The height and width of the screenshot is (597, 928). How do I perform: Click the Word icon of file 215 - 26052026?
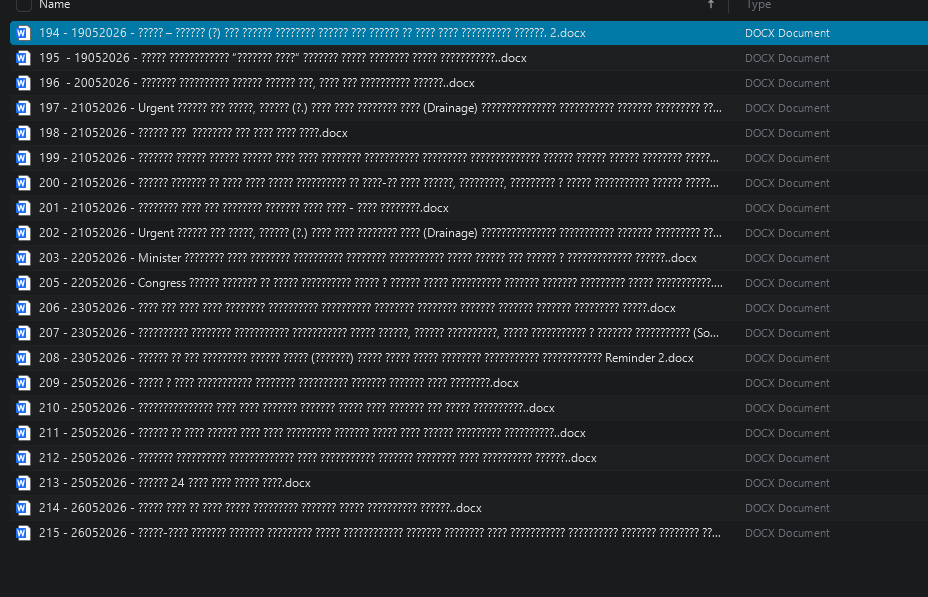pos(23,533)
